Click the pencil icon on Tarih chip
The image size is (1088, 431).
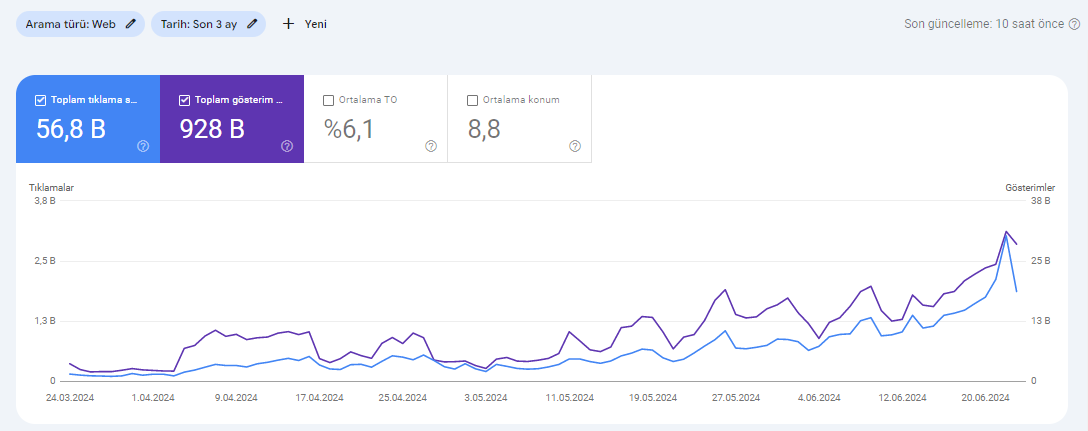pyautogui.click(x=252, y=24)
